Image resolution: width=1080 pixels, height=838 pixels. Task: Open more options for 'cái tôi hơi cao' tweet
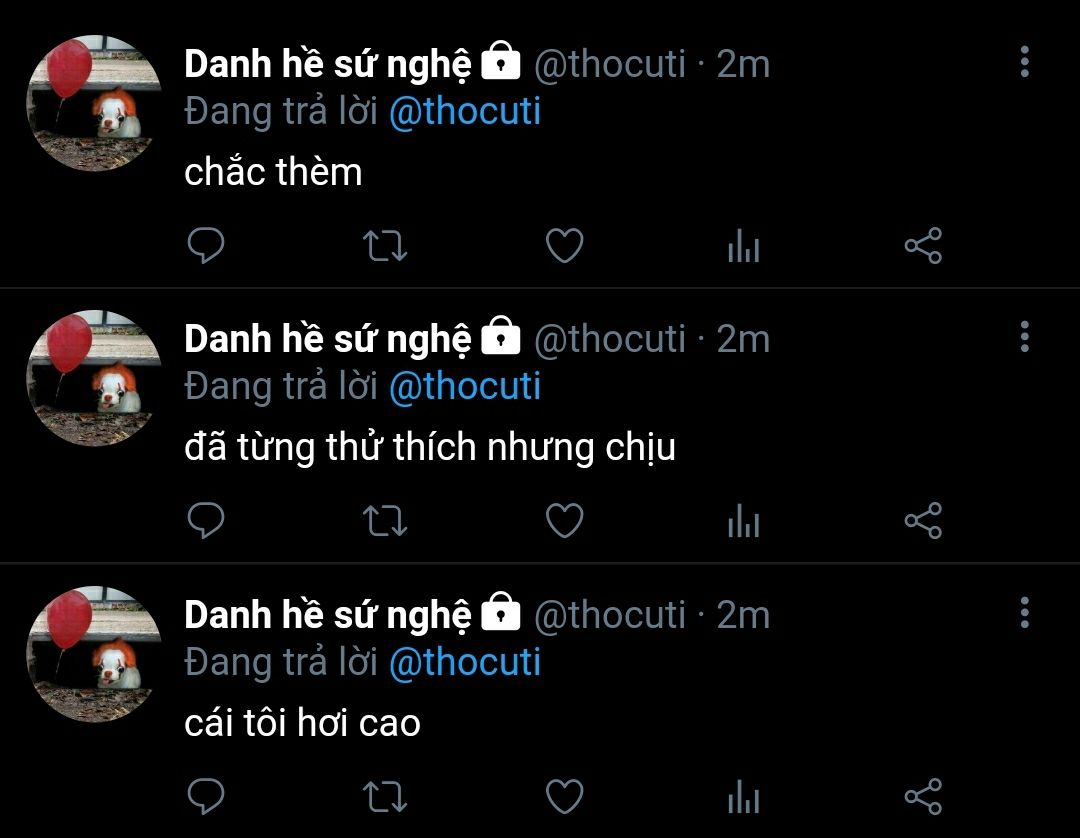pos(1025,612)
